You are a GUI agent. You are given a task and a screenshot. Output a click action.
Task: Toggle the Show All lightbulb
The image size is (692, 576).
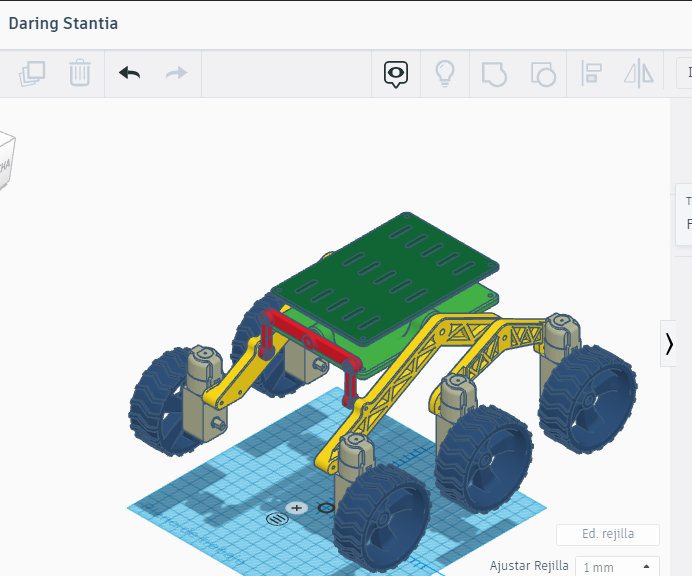coord(445,73)
